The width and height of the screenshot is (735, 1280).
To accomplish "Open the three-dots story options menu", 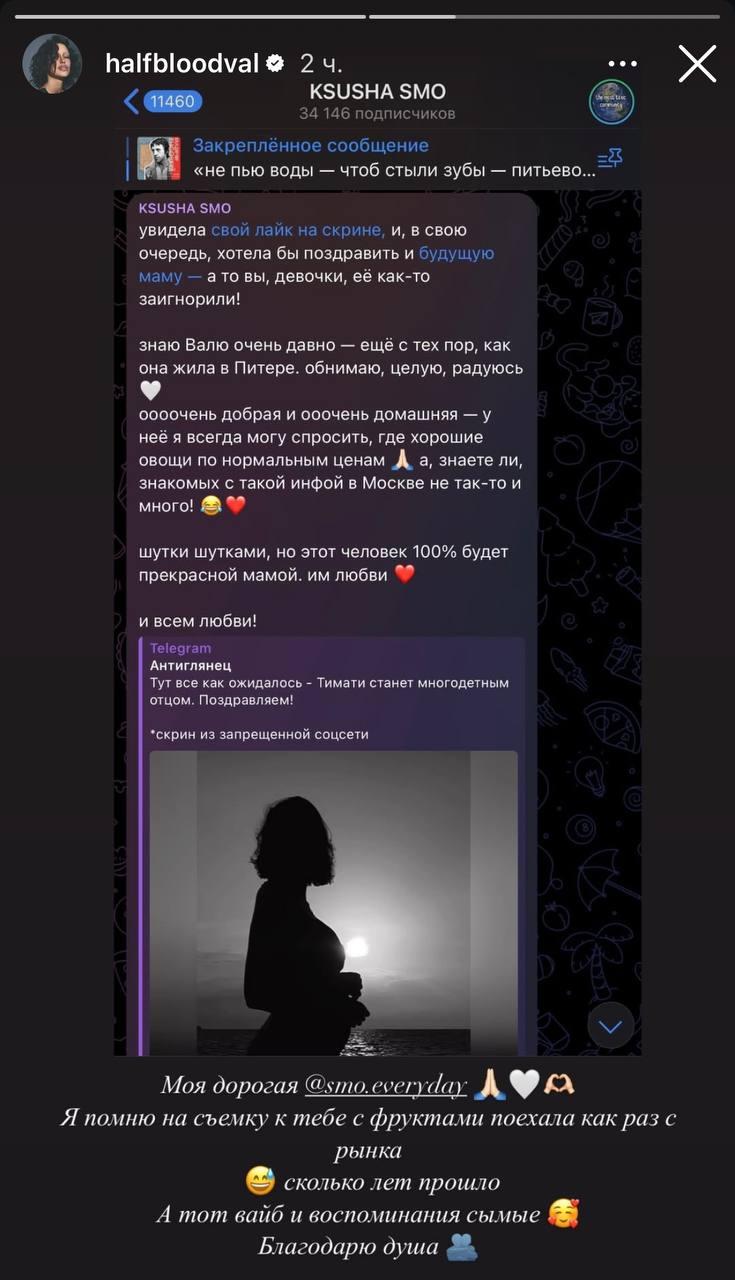I will [629, 63].
